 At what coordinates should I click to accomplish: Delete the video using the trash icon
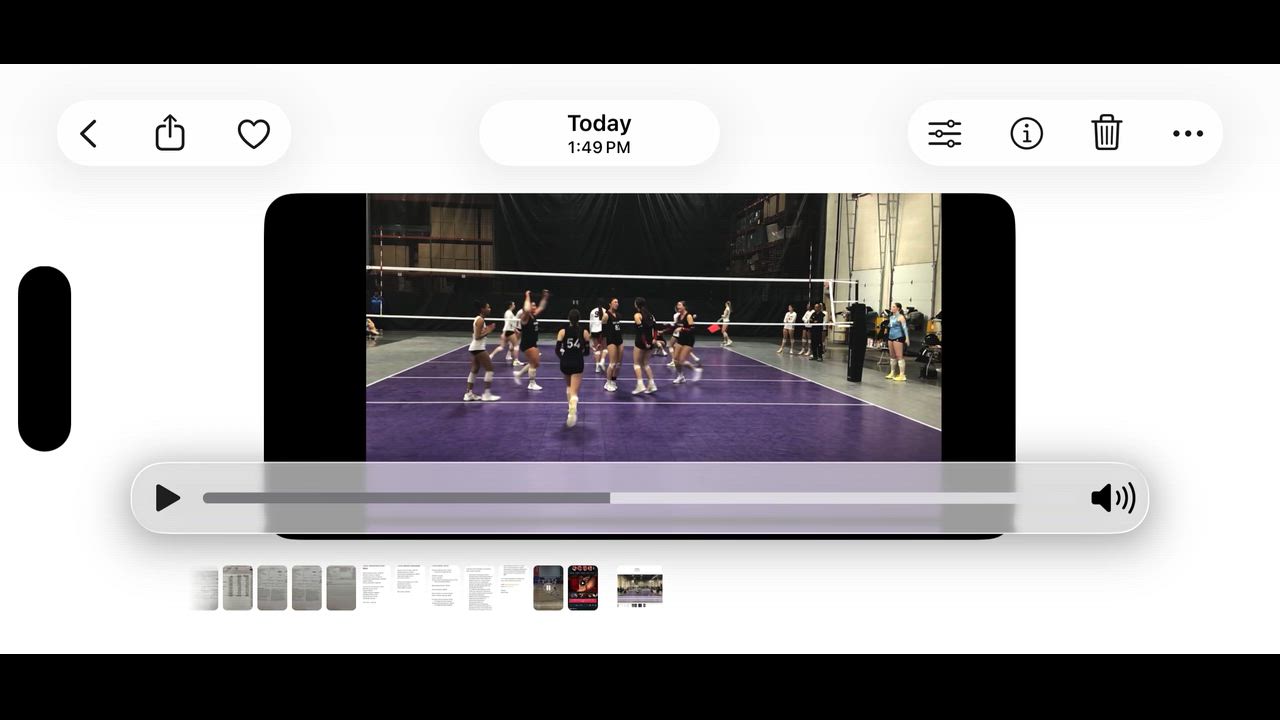pyautogui.click(x=1106, y=133)
